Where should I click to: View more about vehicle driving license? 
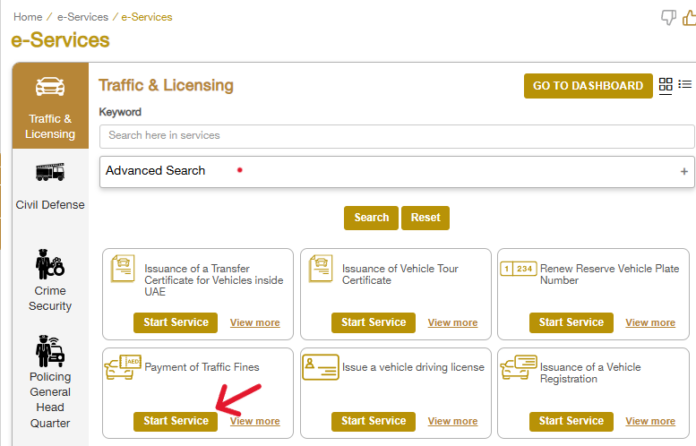click(x=453, y=421)
